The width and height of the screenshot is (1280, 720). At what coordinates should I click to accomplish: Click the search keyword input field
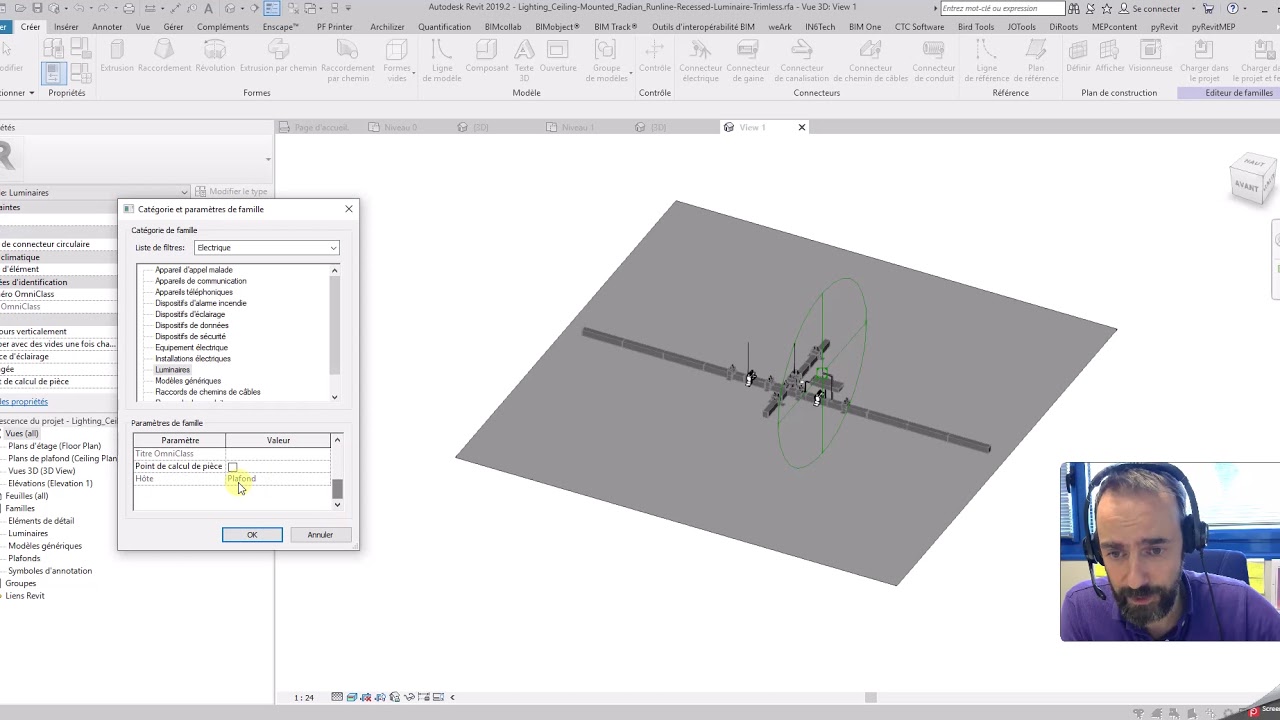tap(1002, 9)
